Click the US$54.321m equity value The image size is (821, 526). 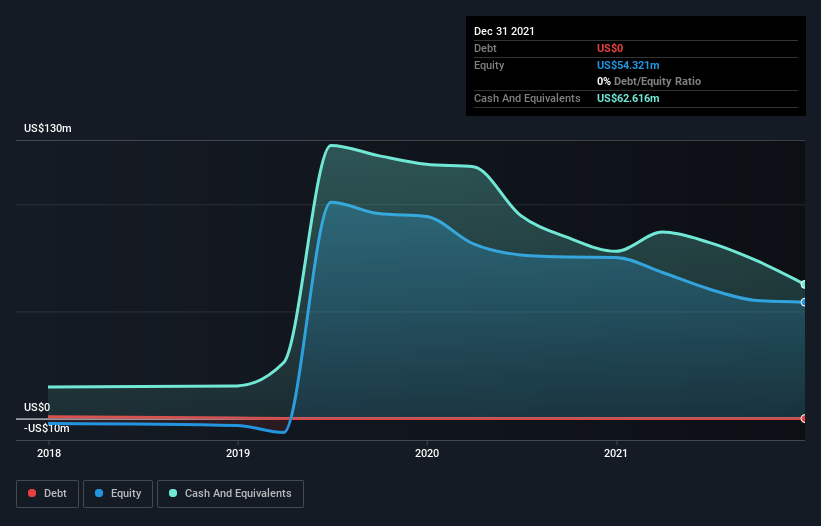click(628, 65)
